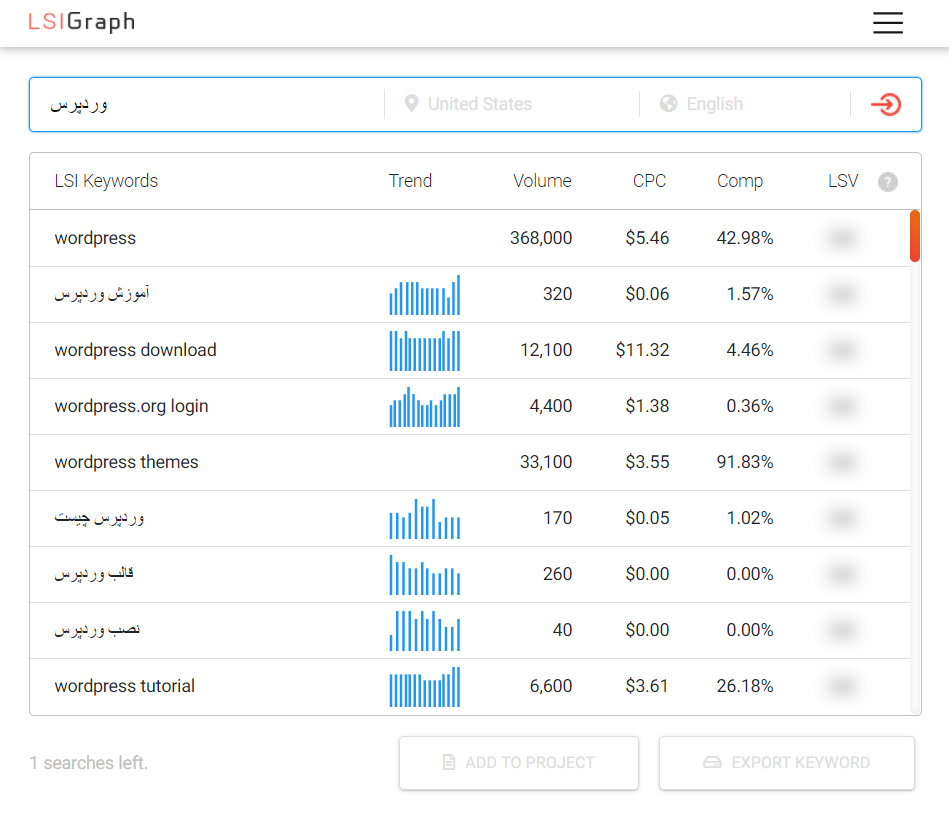Click the orange table scrollbar thumb

(915, 236)
